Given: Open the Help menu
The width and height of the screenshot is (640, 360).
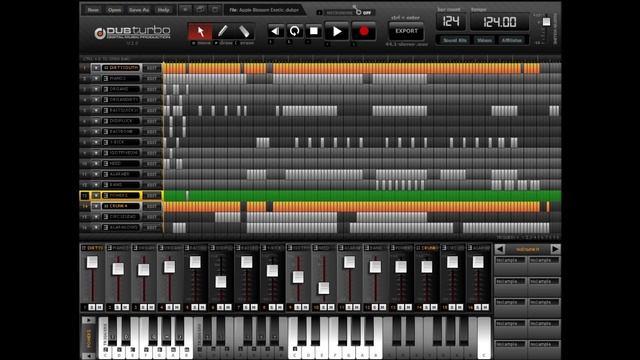Looking at the screenshot, I should pos(164,10).
